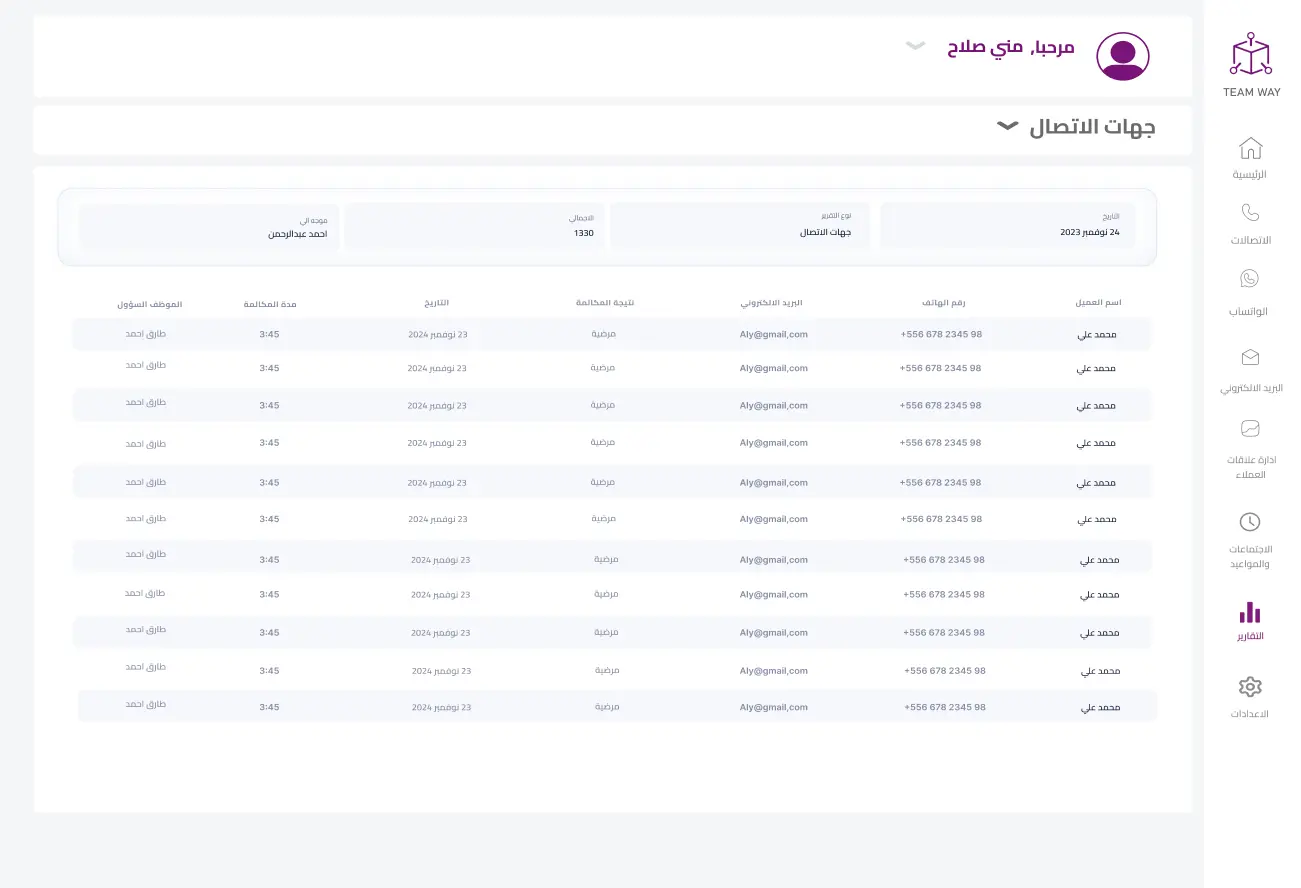Viewport: 1301px width, 888px height.
Task: Click the date (التاريخ) filter field 24 نوفمبر 2023
Action: point(1007,226)
